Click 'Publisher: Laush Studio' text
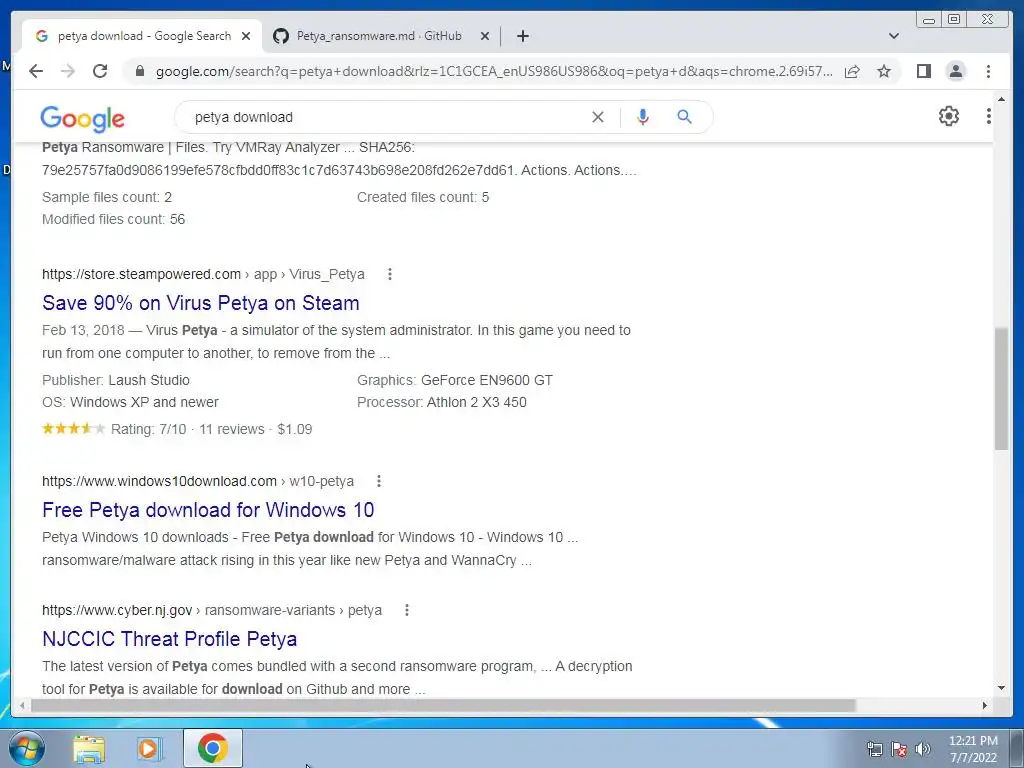The height and width of the screenshot is (768, 1024). point(116,380)
